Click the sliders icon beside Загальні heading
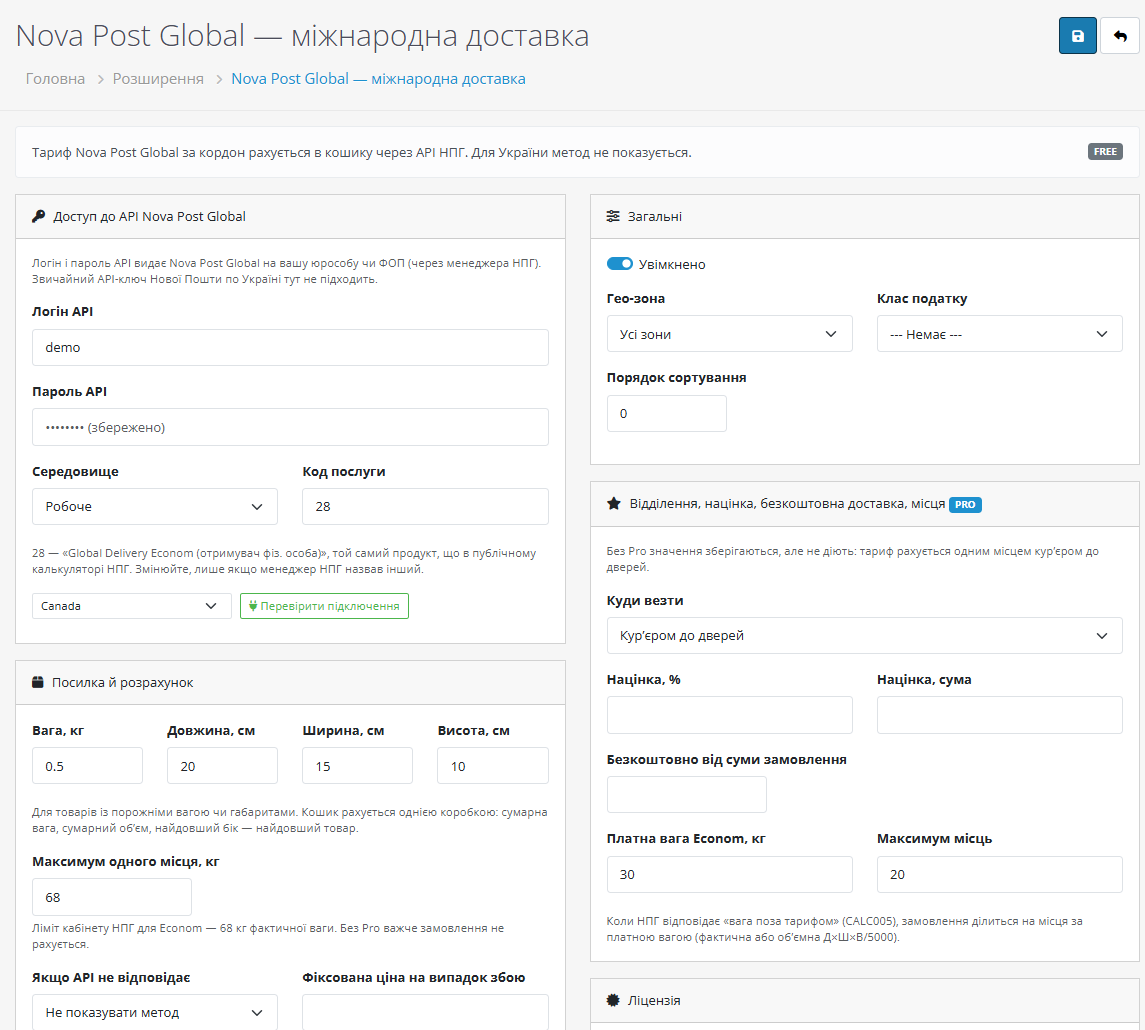 (x=613, y=216)
